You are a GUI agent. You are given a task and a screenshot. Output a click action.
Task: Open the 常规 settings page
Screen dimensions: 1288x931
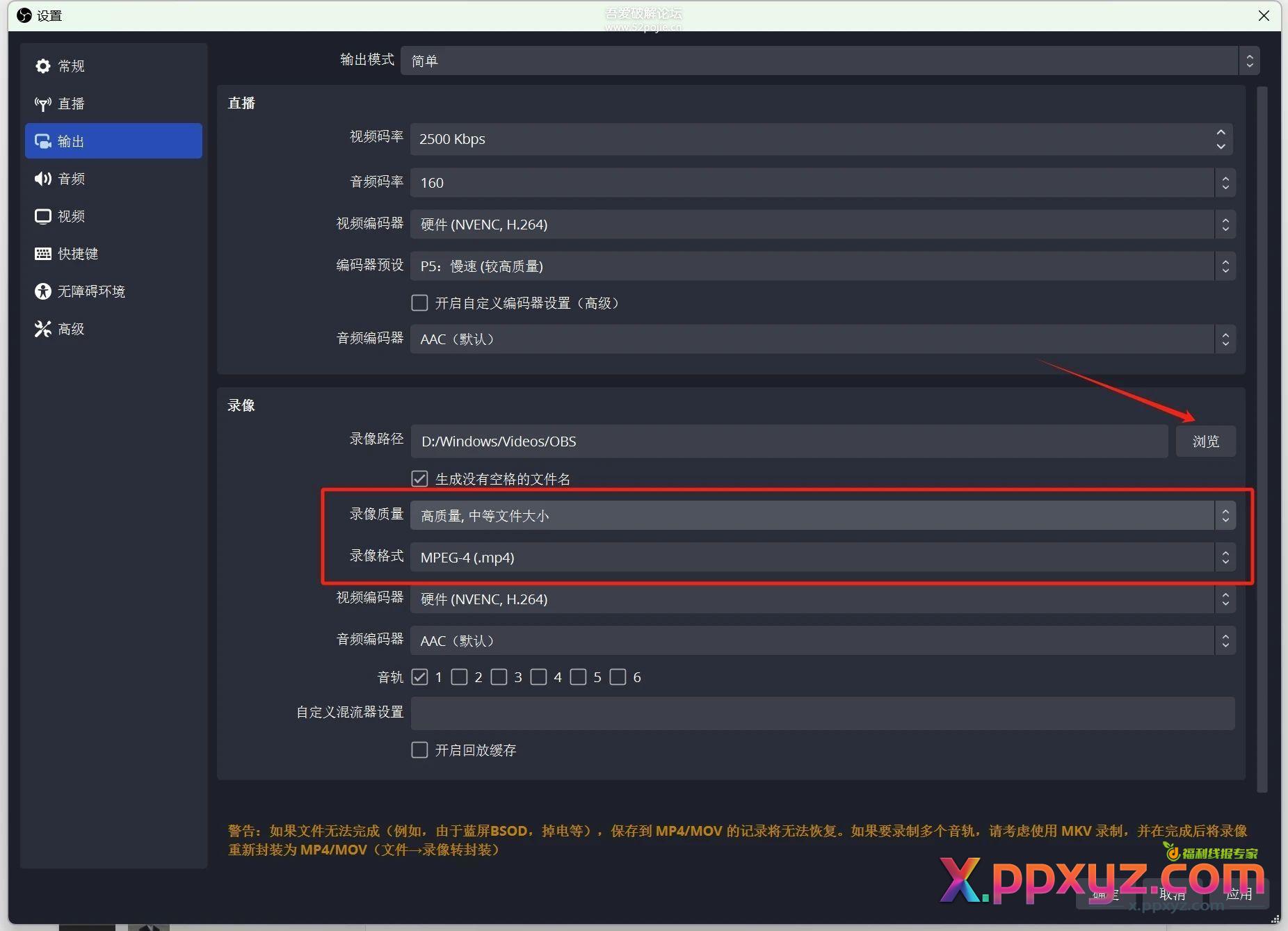[x=114, y=66]
